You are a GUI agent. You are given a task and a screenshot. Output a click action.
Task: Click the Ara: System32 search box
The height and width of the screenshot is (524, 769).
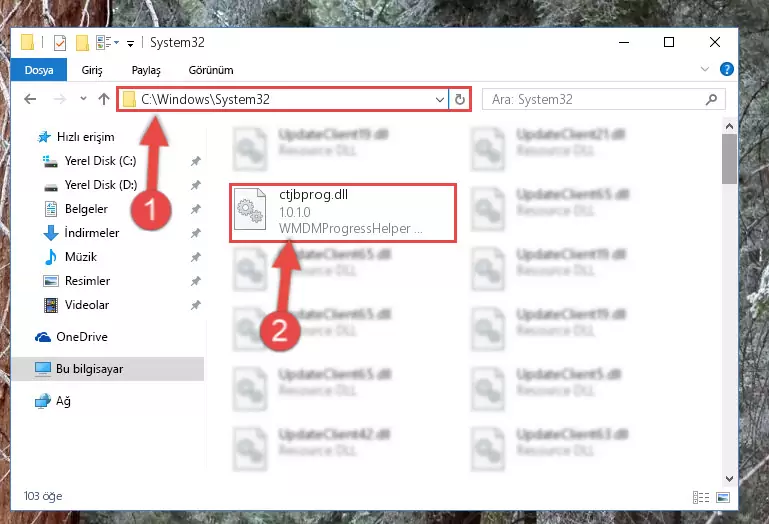(604, 100)
